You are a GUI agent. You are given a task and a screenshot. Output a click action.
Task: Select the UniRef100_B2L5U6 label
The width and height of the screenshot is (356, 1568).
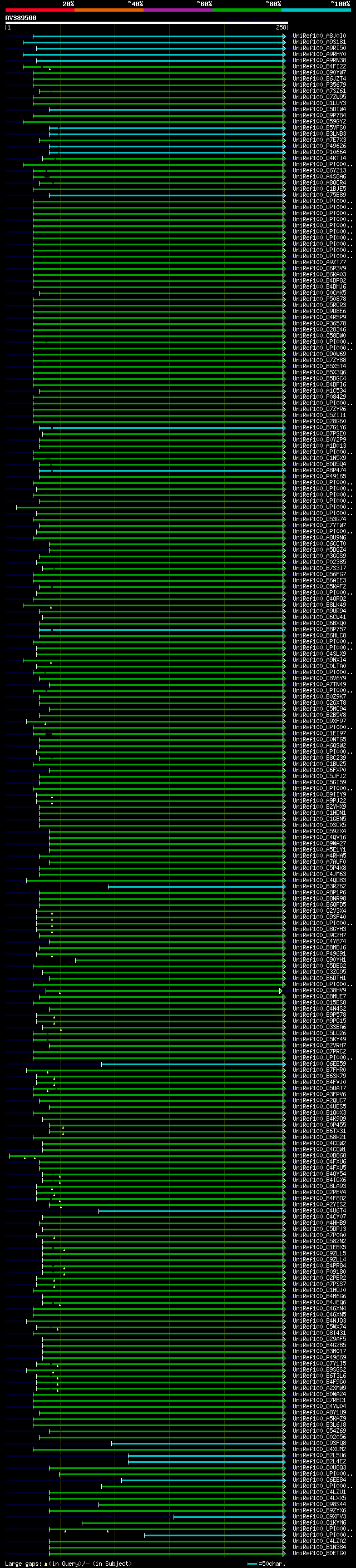click(319, 1455)
